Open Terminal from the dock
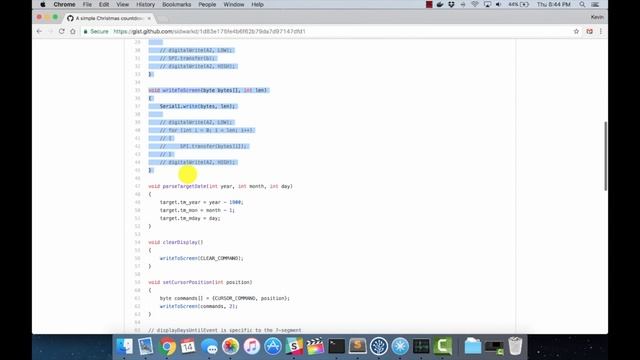The width and height of the screenshot is (640, 360). point(336,346)
